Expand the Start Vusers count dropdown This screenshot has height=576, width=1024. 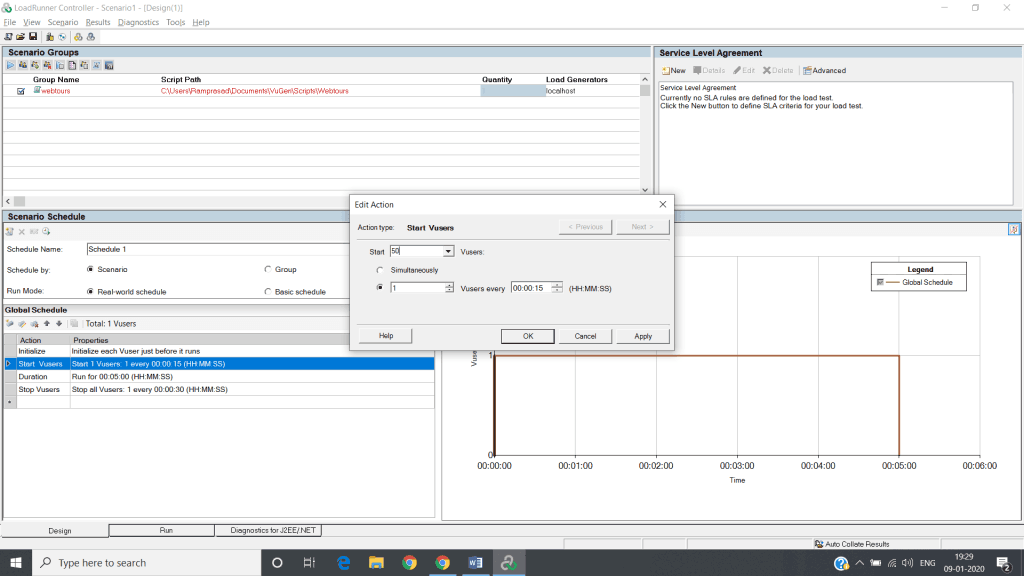click(448, 252)
